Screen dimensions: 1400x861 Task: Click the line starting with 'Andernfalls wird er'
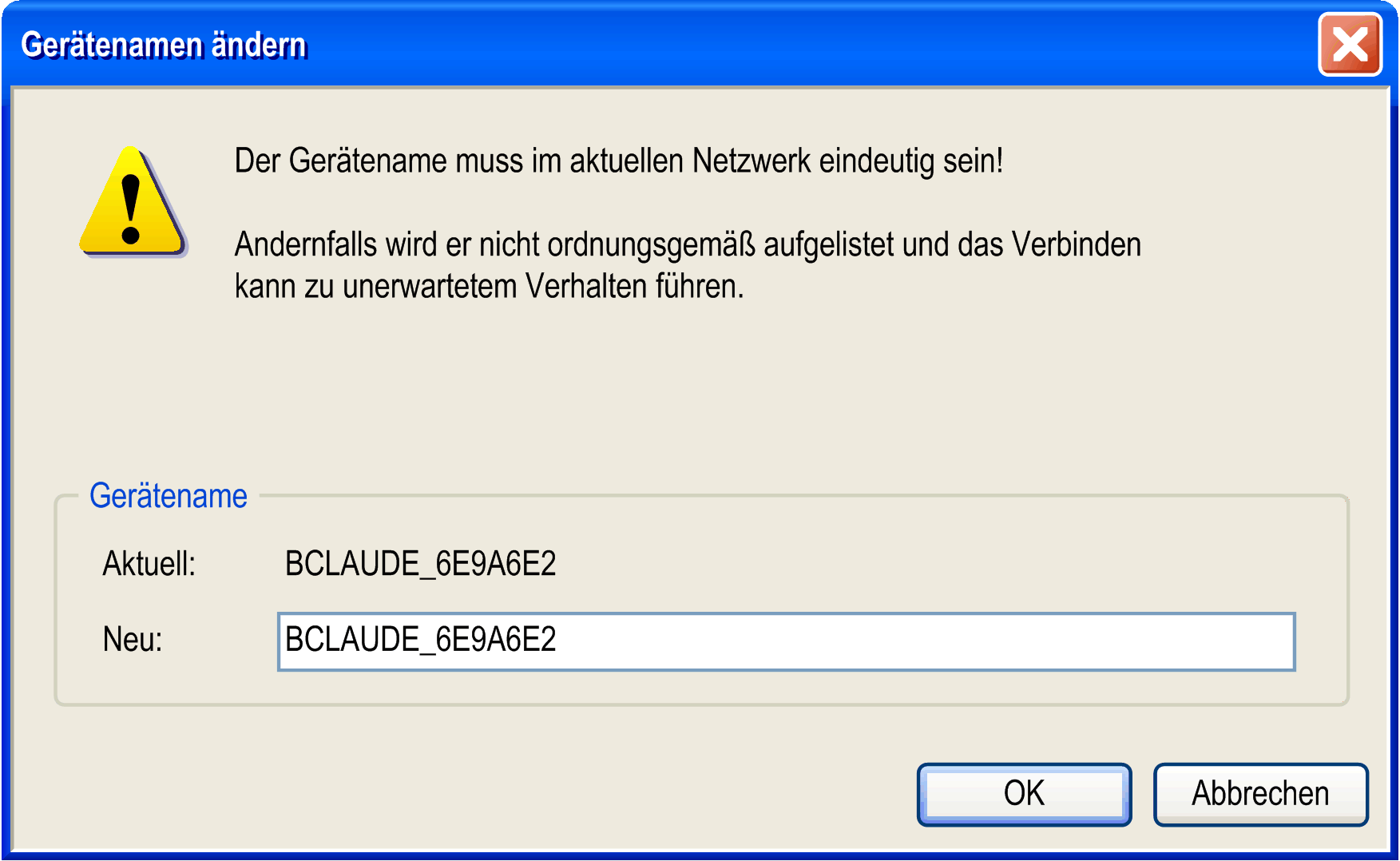point(687,244)
